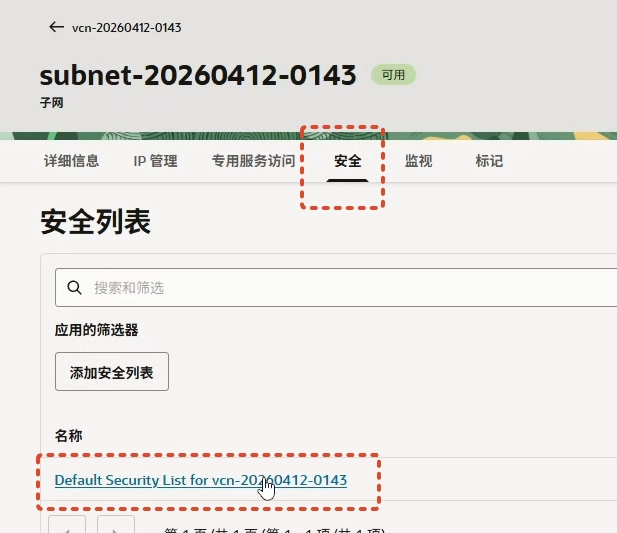Select the 专用服务访问 tab
The width and height of the screenshot is (617, 533).
[x=253, y=161]
